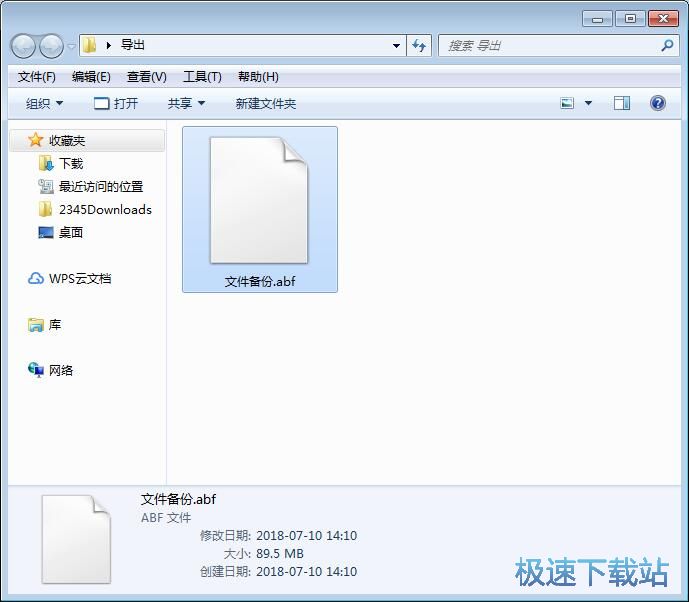Click ABF 文件 type label

click(166, 518)
